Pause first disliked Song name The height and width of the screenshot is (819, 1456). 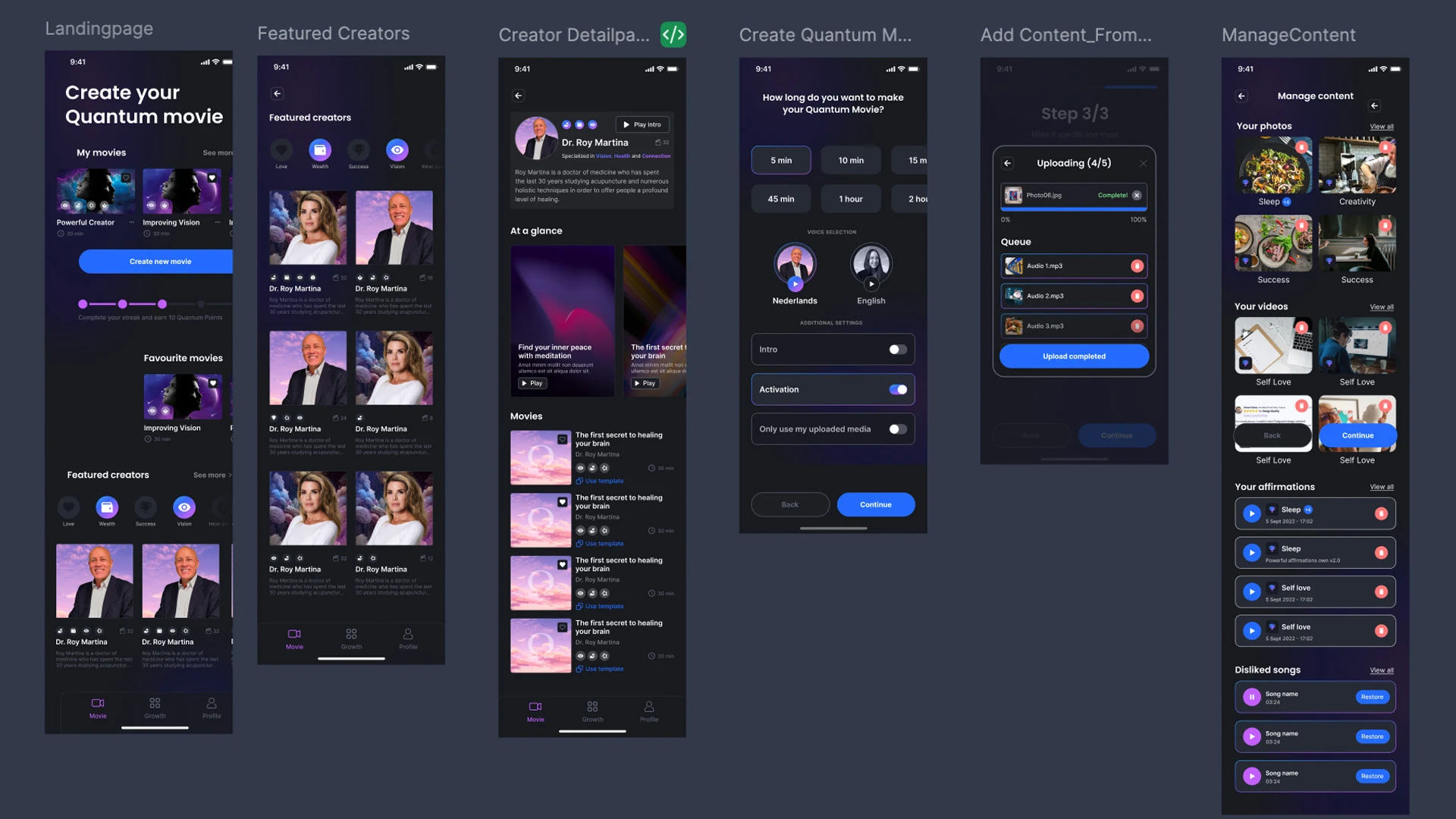pyautogui.click(x=1252, y=697)
